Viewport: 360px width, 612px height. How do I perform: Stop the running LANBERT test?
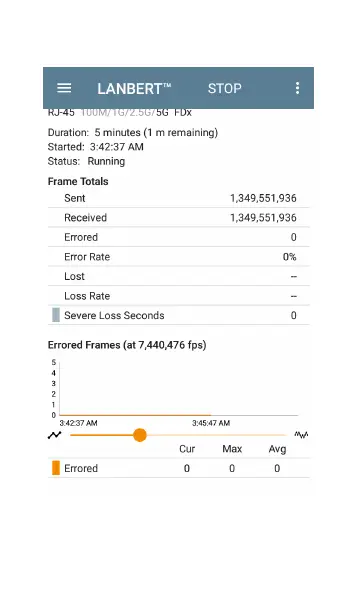[225, 89]
